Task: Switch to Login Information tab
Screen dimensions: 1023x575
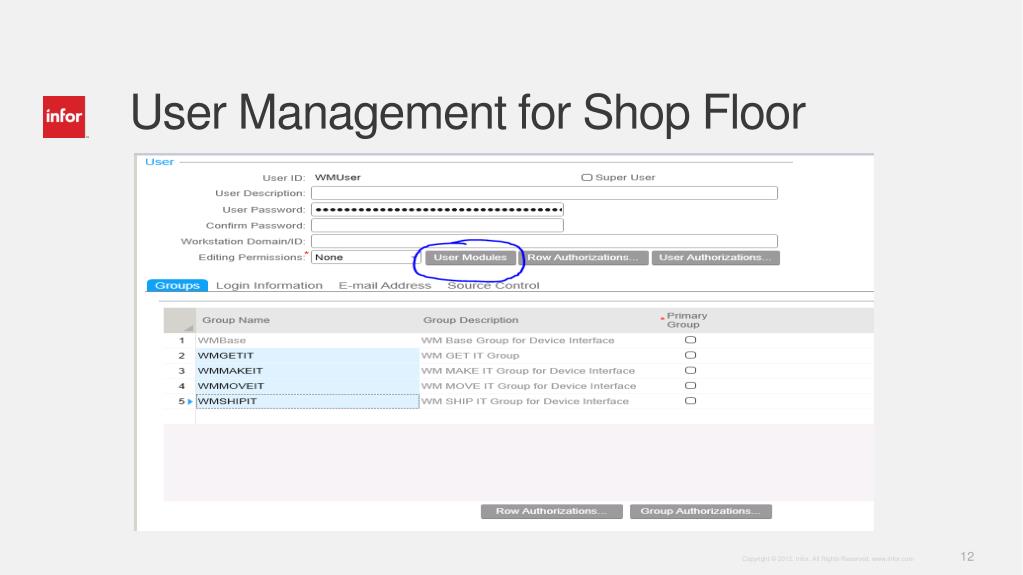Action: click(269, 285)
